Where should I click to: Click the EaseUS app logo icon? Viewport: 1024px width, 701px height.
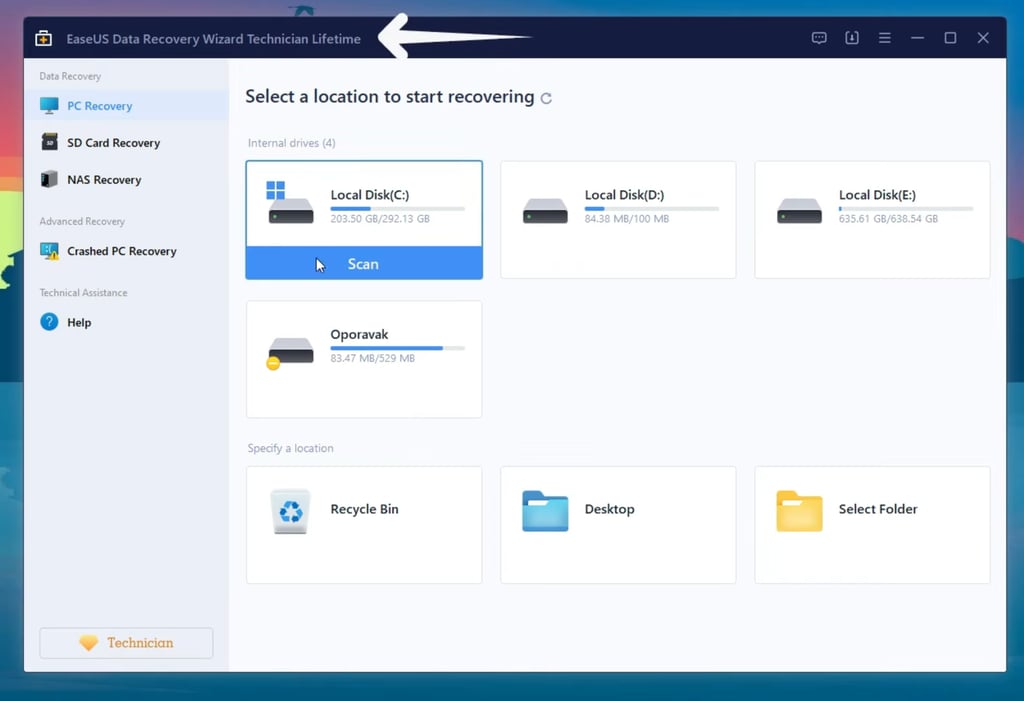pos(44,38)
